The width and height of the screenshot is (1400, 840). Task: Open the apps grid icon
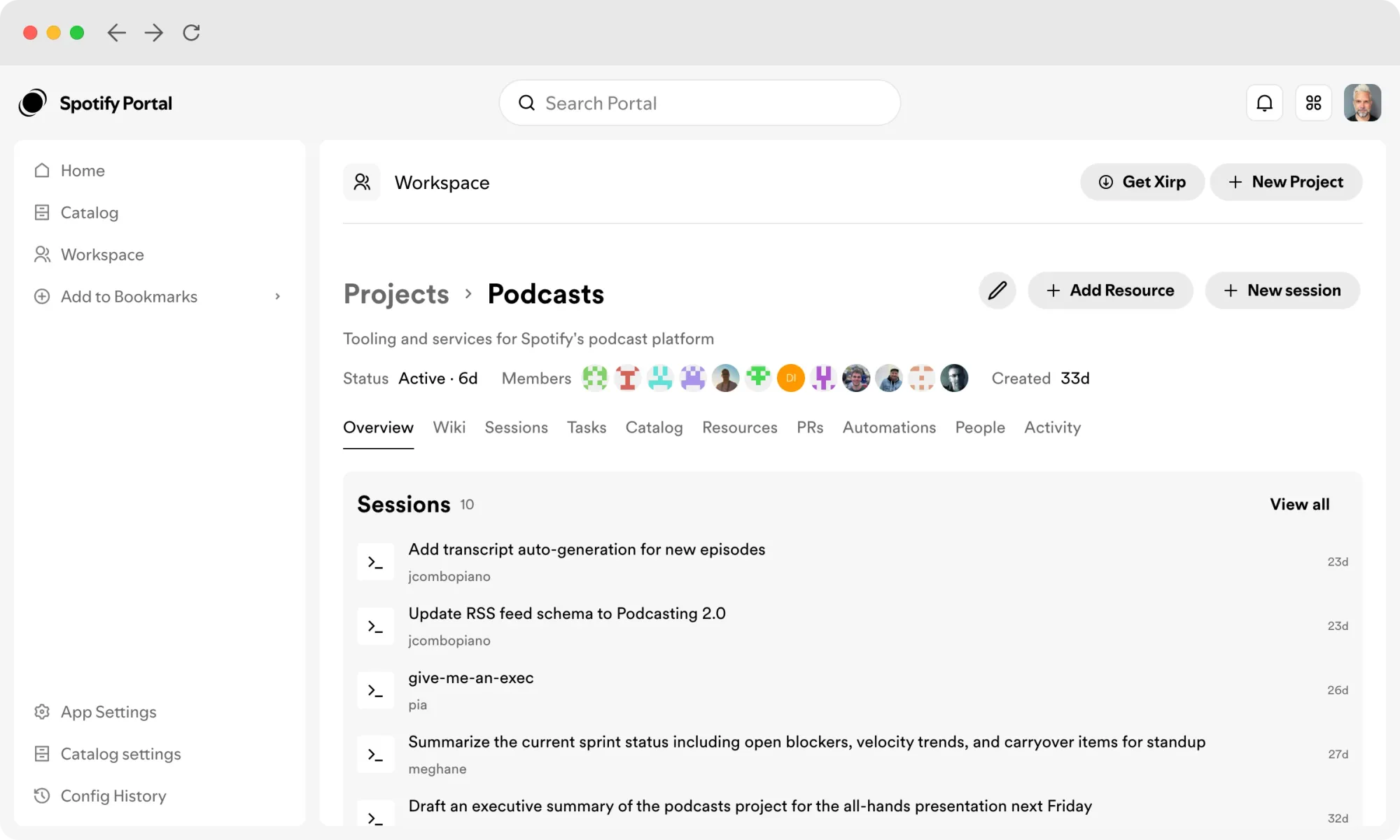coord(1313,103)
